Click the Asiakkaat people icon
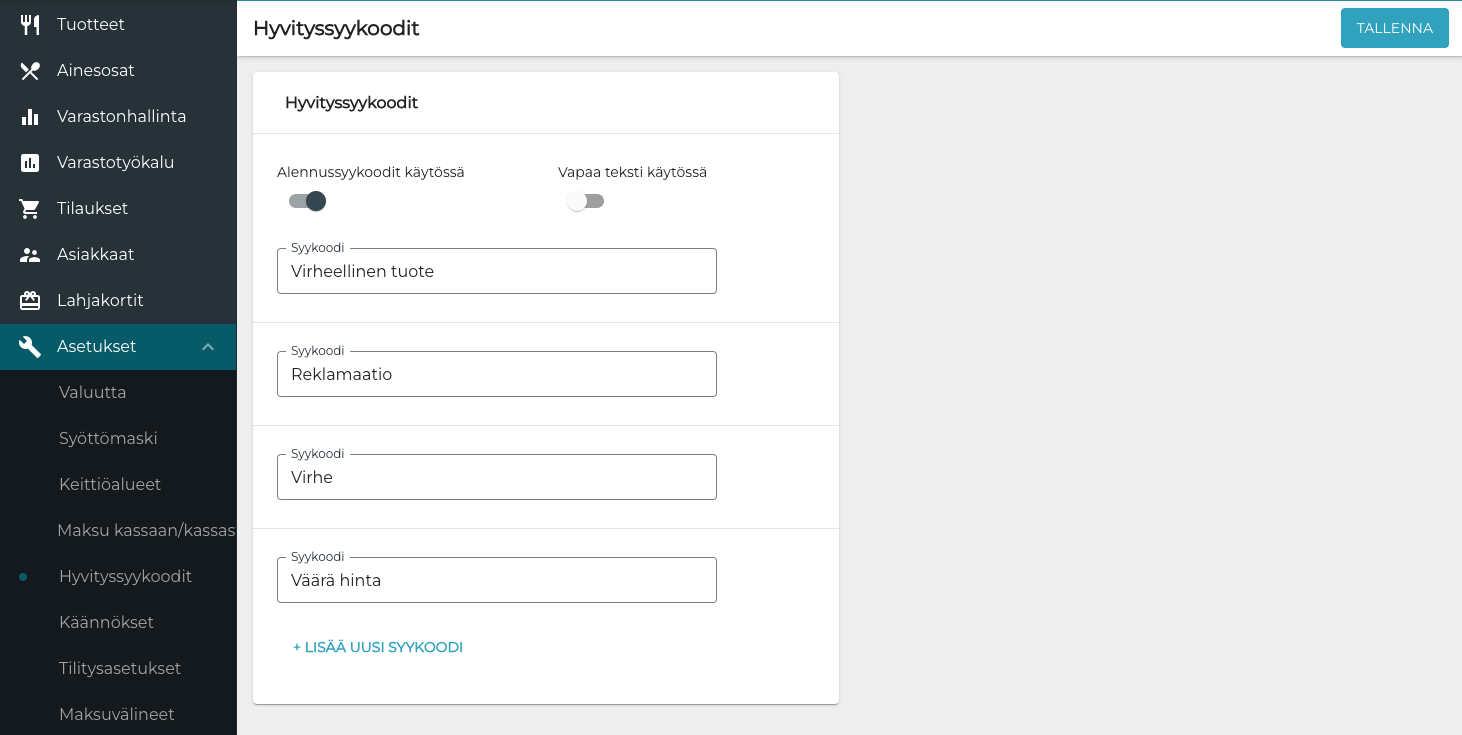Image resolution: width=1462 pixels, height=735 pixels. pos(30,255)
